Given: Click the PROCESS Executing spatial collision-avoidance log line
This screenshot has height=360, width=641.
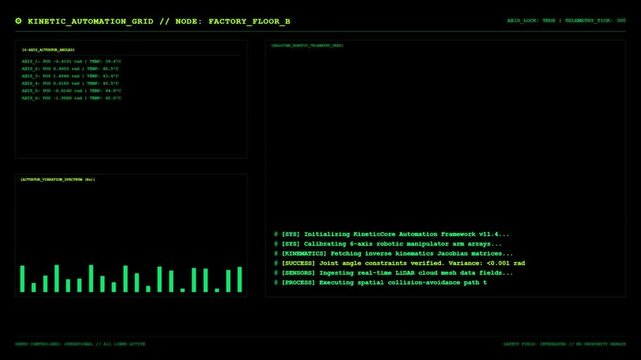Looking at the screenshot, I should click(x=381, y=283).
